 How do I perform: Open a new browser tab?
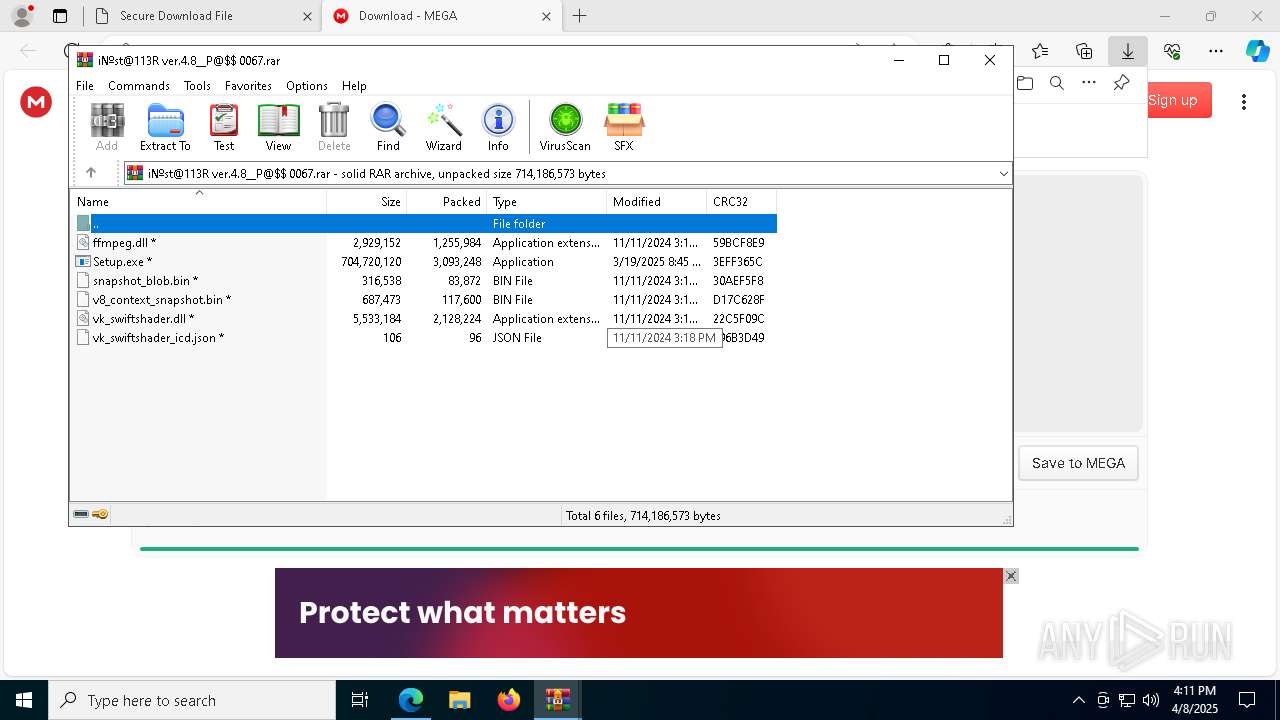tap(580, 16)
